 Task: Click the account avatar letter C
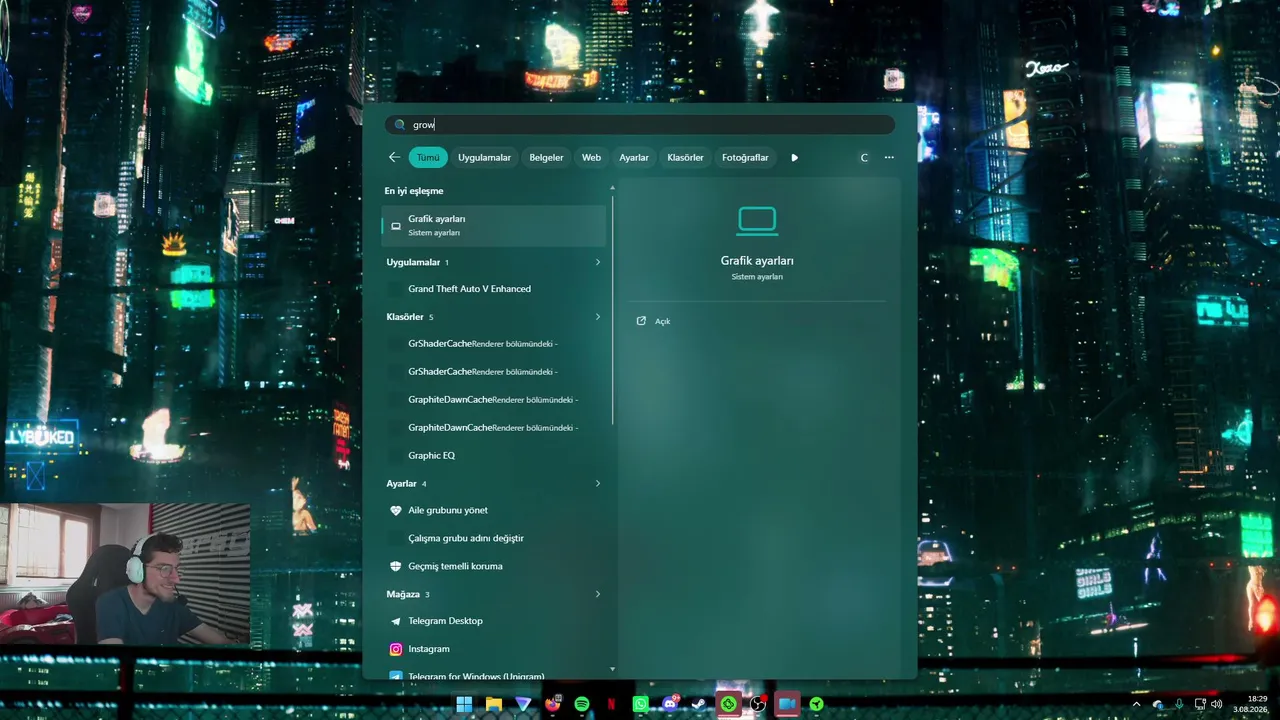pyautogui.click(x=864, y=157)
